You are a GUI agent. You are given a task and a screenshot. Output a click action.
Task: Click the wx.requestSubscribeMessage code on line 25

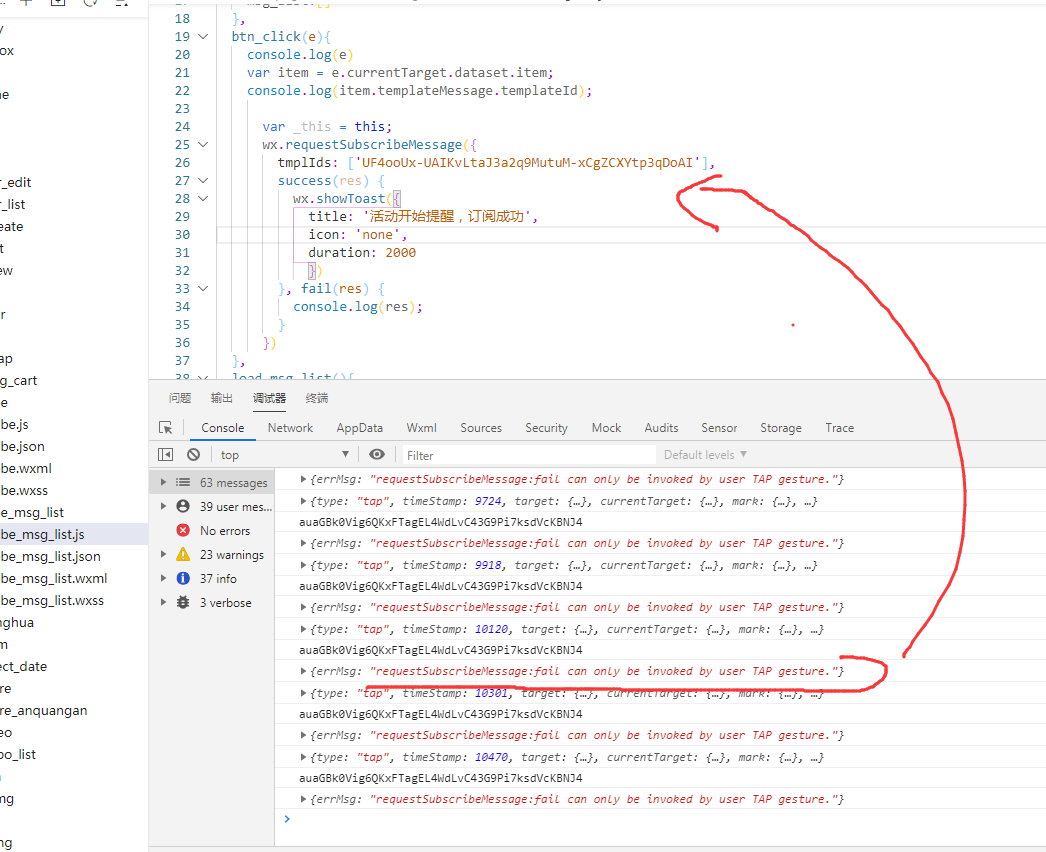click(x=370, y=145)
